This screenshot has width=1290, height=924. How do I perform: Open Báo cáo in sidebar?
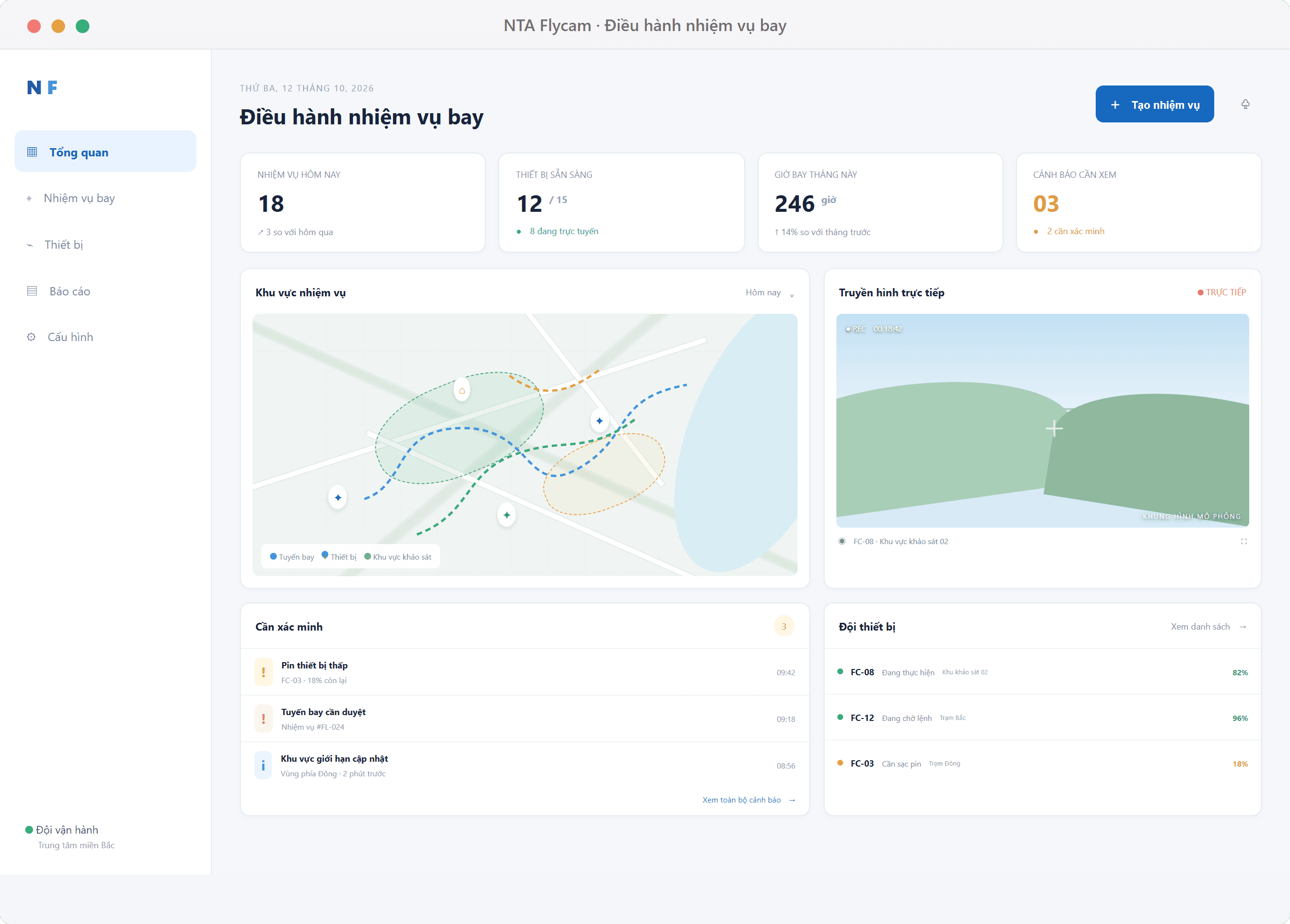pyautogui.click(x=105, y=291)
